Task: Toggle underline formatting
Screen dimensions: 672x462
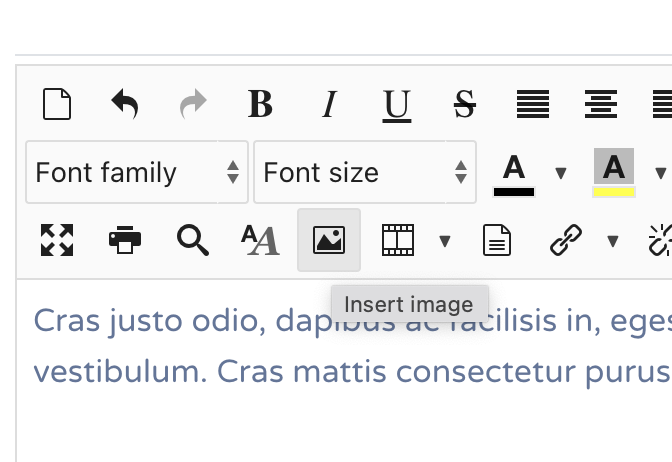Action: point(397,104)
